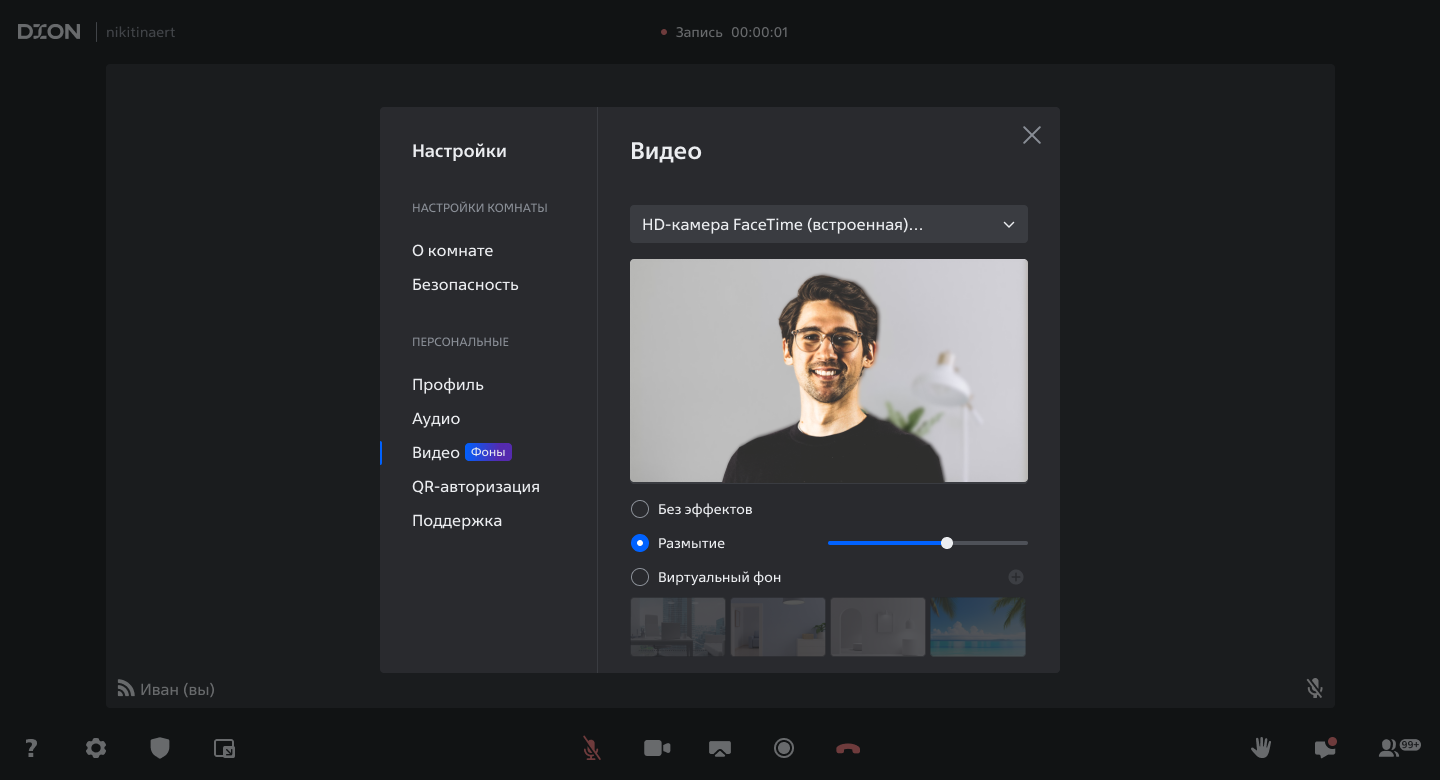Image resolution: width=1440 pixels, height=780 pixels.
Task: Click the room name nikitinaert
Action: (141, 32)
